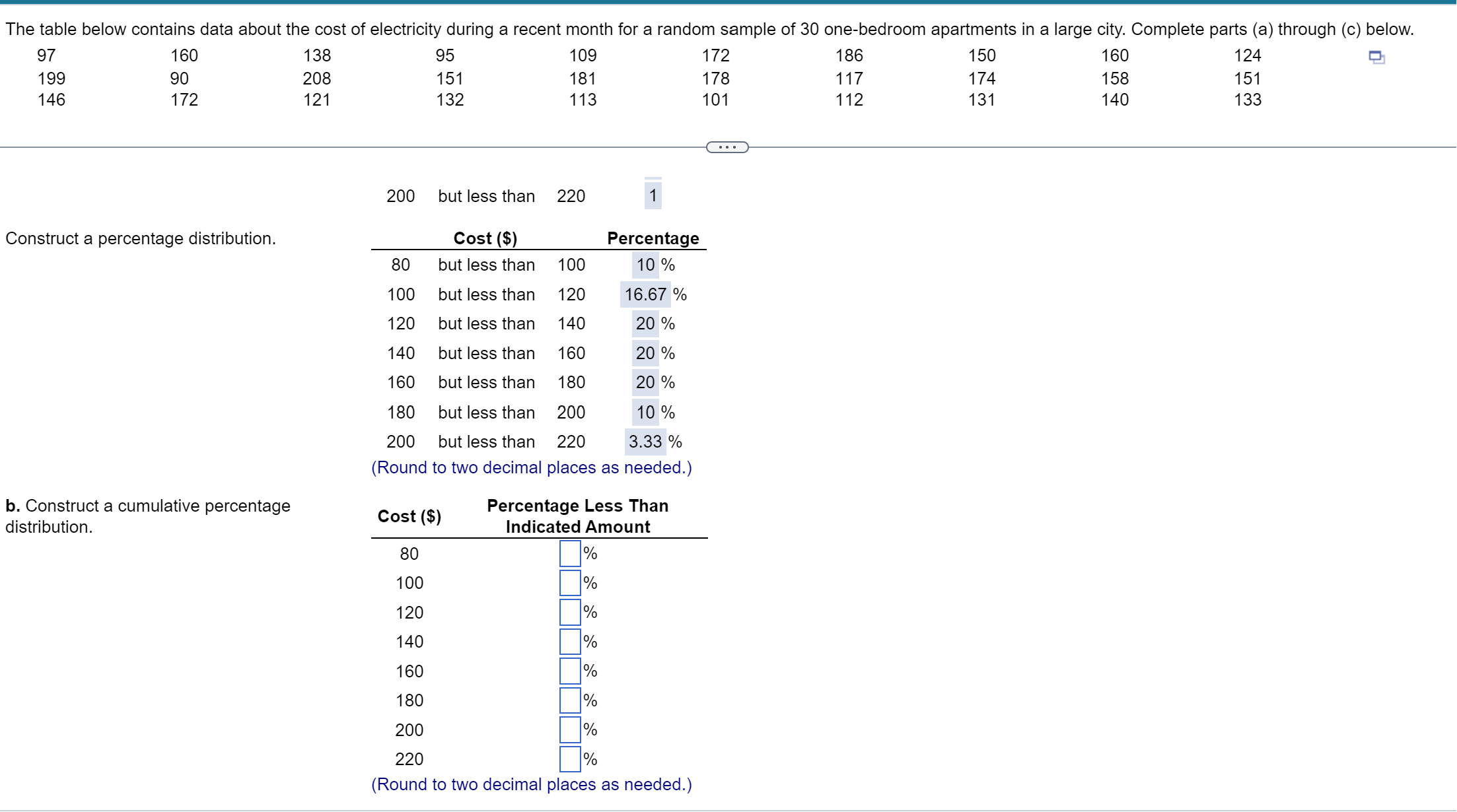1457x812 pixels.
Task: Click the copy data table icon
Action: (1376, 57)
